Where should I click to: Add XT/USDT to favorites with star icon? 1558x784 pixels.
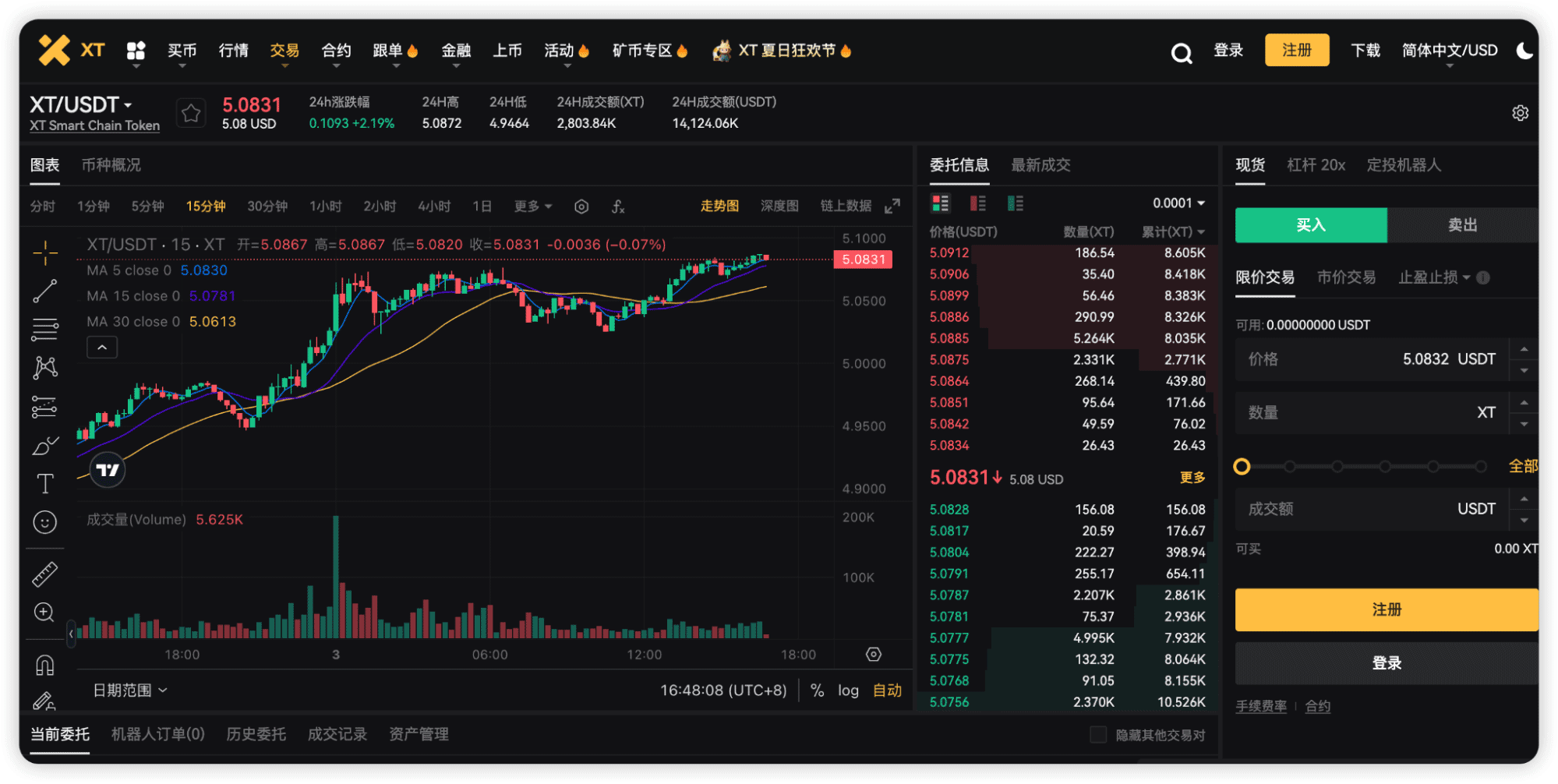click(191, 114)
